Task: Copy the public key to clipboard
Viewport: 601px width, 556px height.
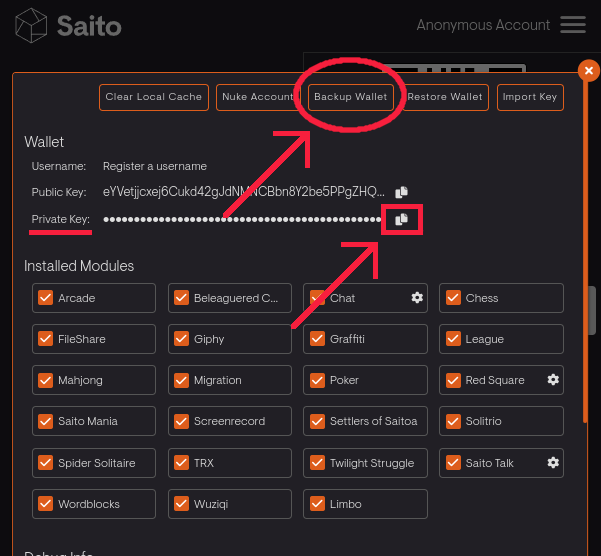Action: pyautogui.click(x=401, y=192)
